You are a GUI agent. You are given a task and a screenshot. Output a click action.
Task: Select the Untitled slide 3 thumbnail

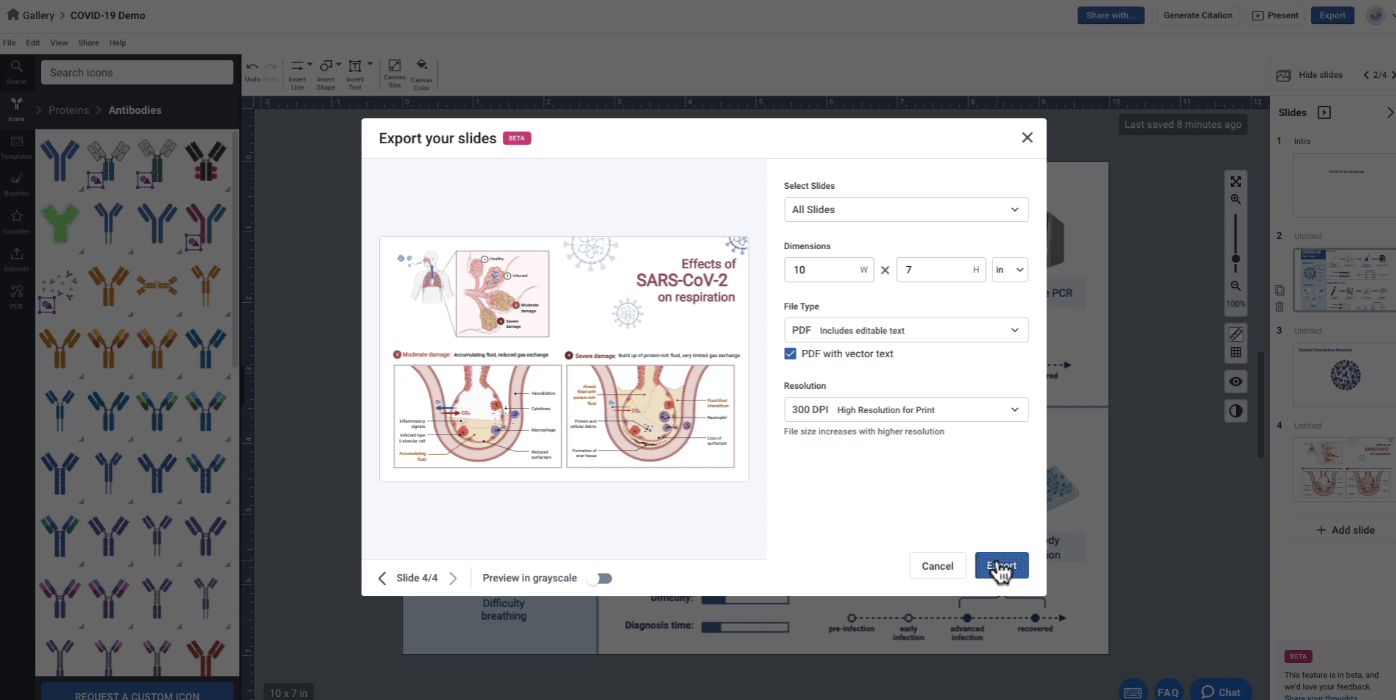[x=1343, y=374]
